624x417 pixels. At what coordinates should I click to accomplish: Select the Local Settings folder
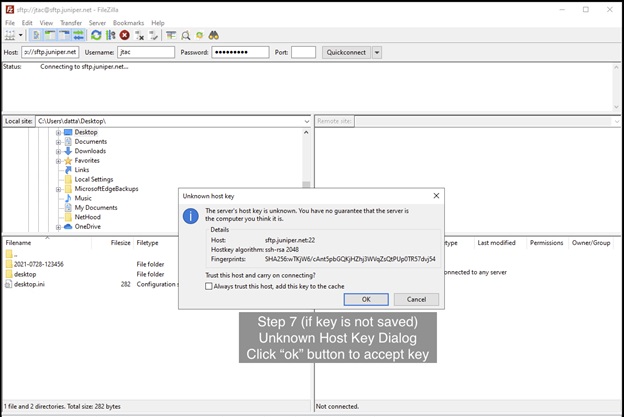(x=94, y=179)
